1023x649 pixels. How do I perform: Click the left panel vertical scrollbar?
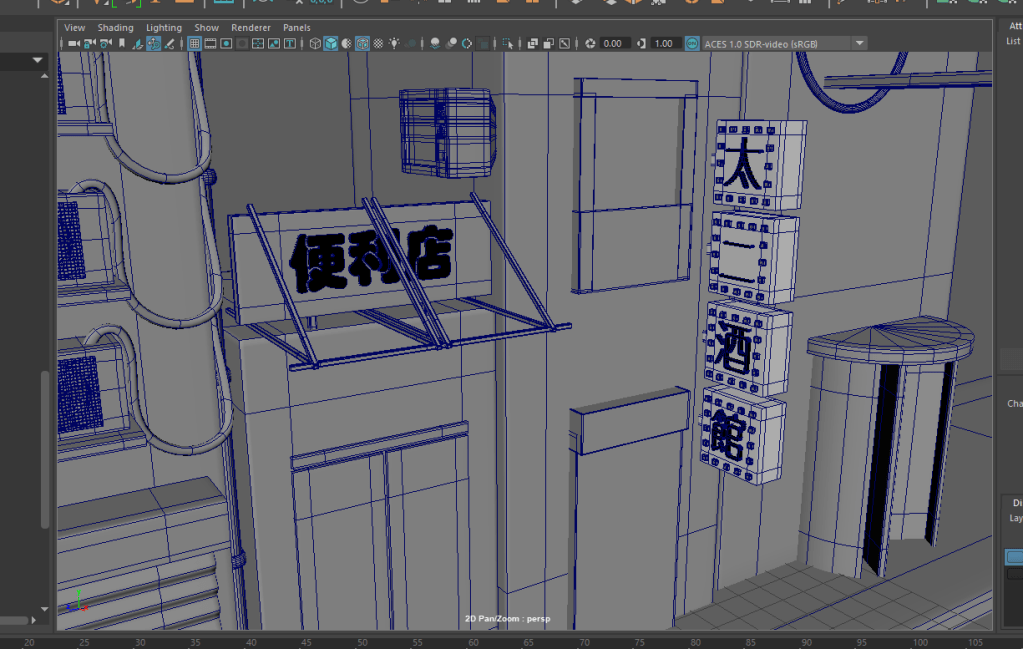pos(43,450)
